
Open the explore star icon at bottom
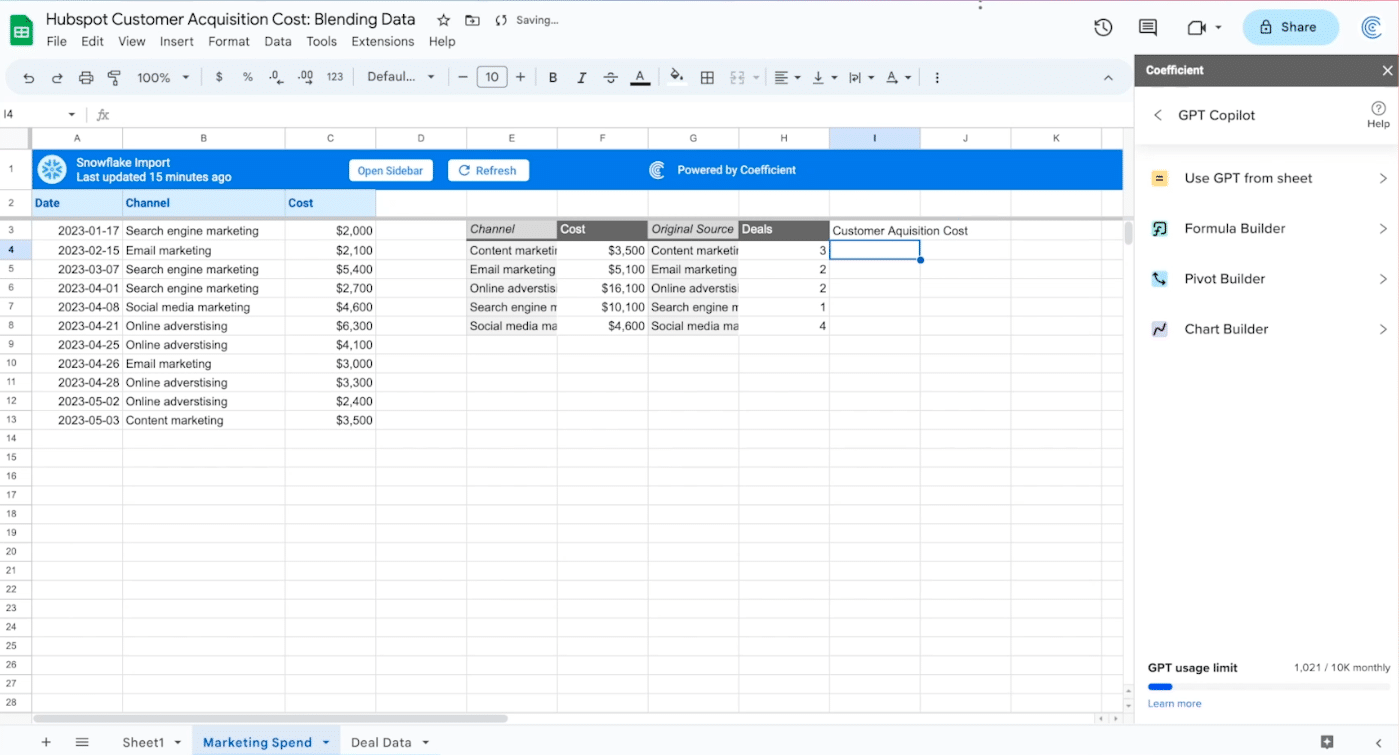pos(1327,742)
